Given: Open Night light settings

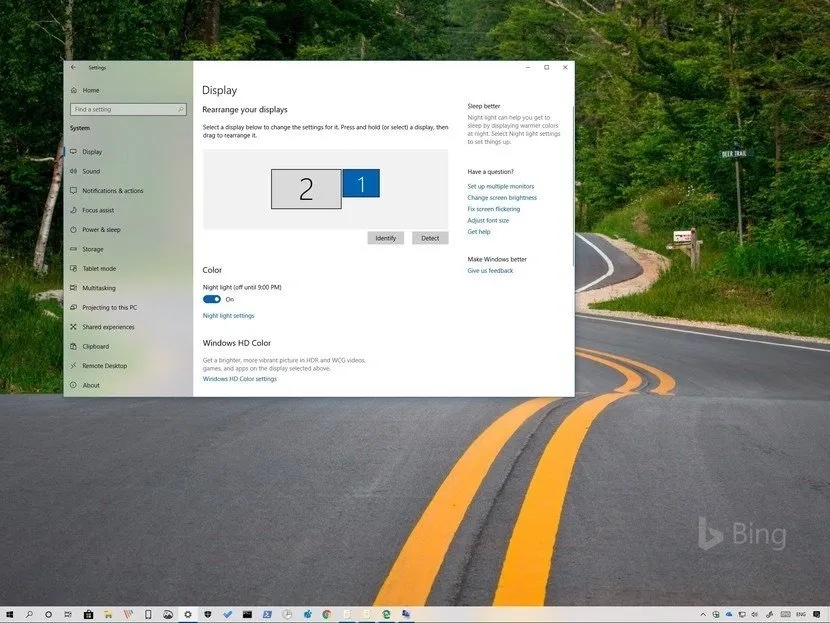Looking at the screenshot, I should (229, 314).
